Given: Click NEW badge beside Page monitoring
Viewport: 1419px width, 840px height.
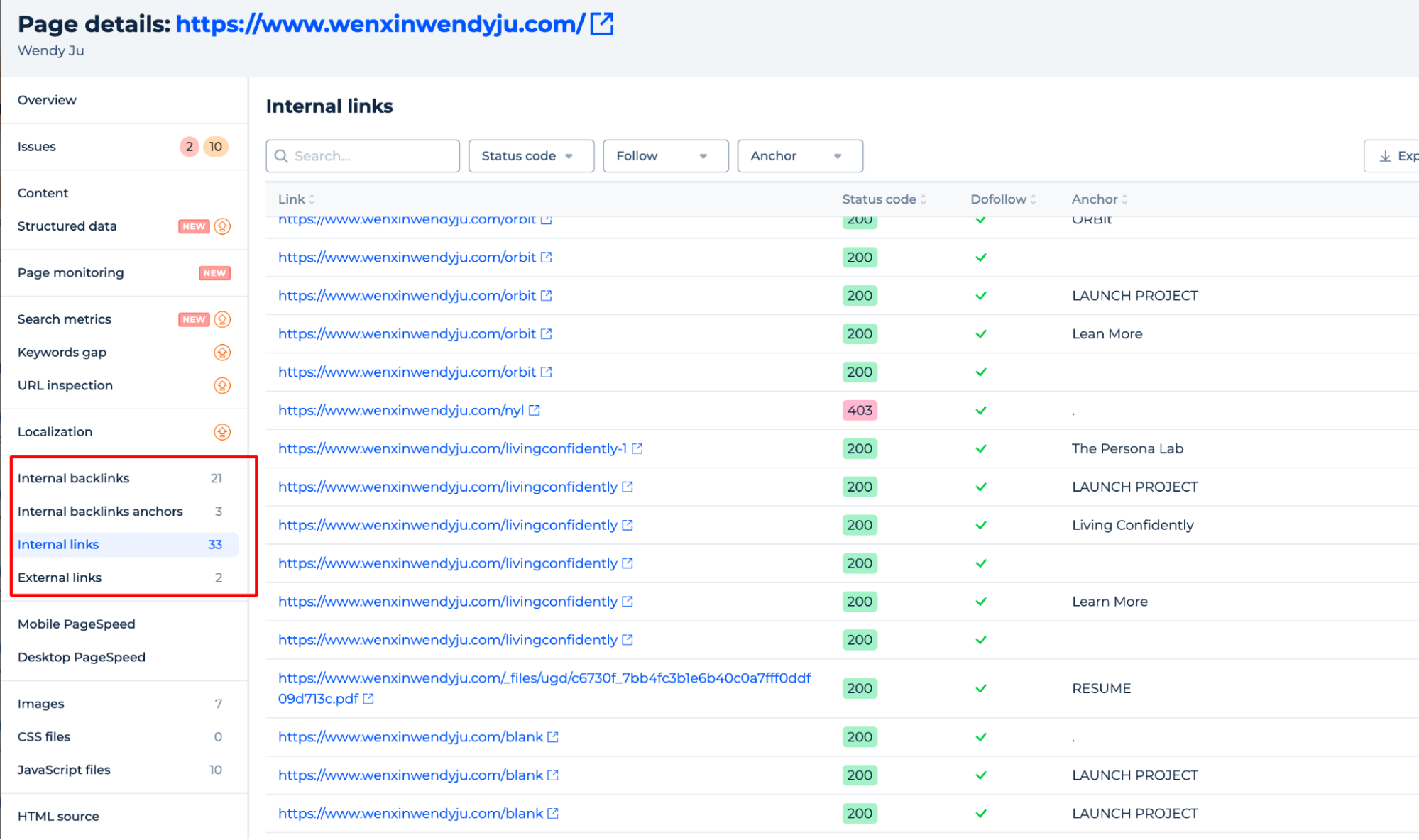Looking at the screenshot, I should click(214, 273).
